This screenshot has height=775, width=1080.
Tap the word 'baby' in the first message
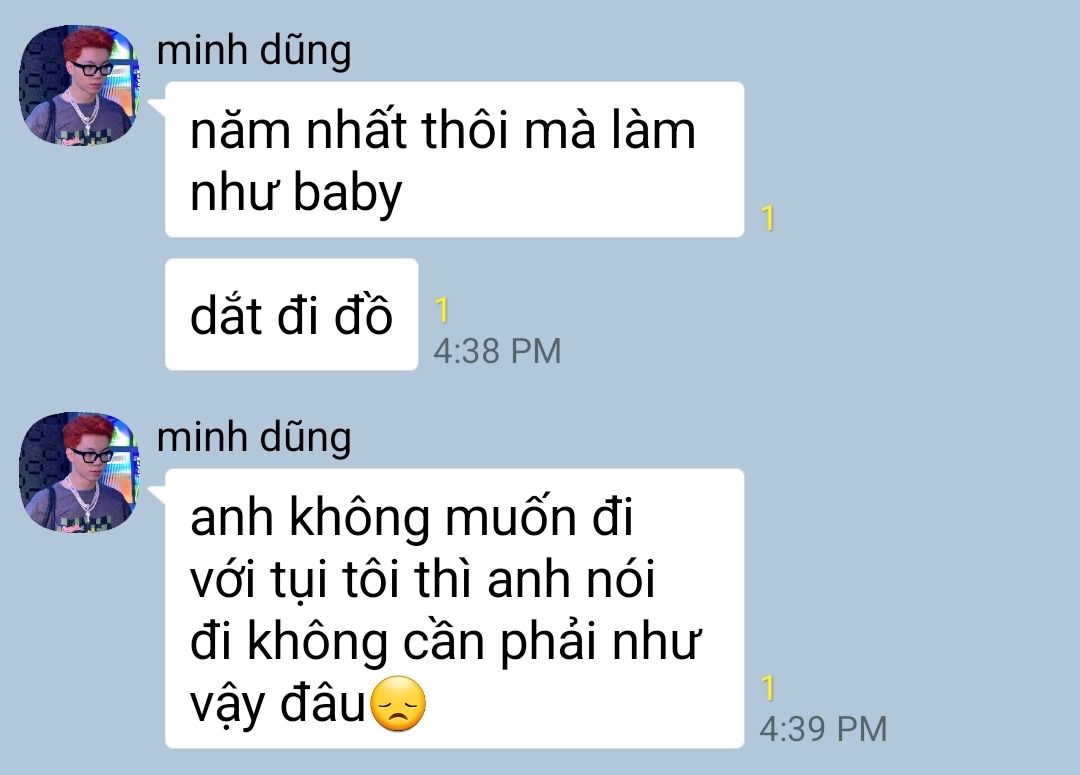click(347, 193)
